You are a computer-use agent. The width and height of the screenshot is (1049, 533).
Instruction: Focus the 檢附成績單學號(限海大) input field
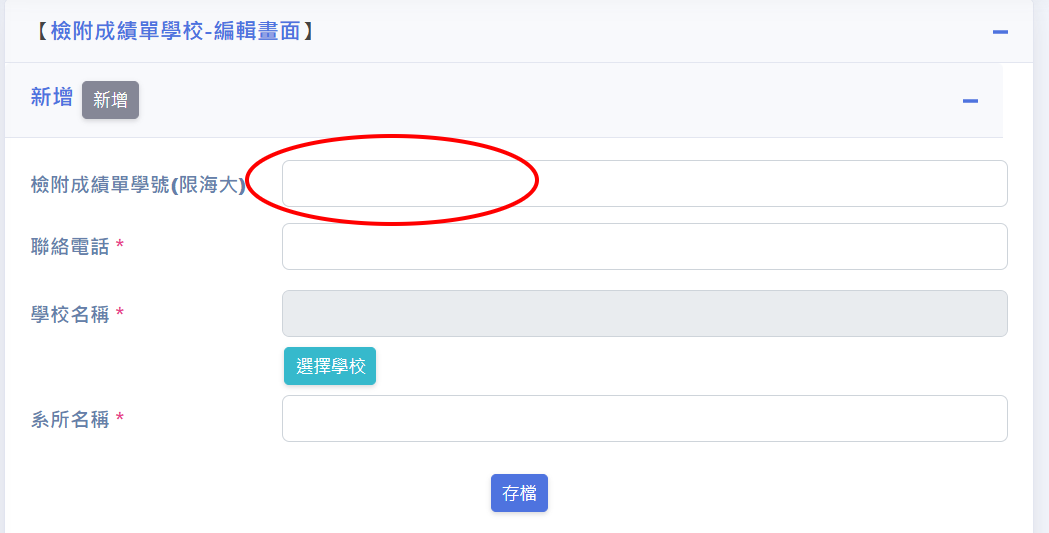[x=644, y=183]
